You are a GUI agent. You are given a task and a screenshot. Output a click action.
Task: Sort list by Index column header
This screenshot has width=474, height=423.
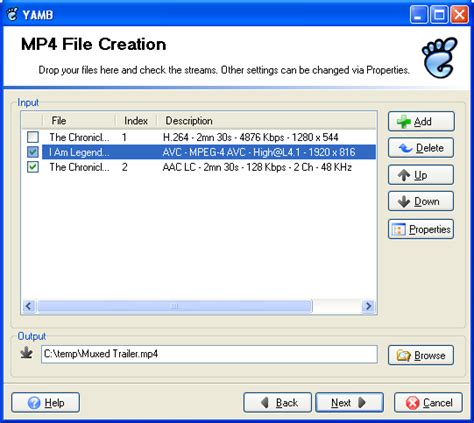136,121
